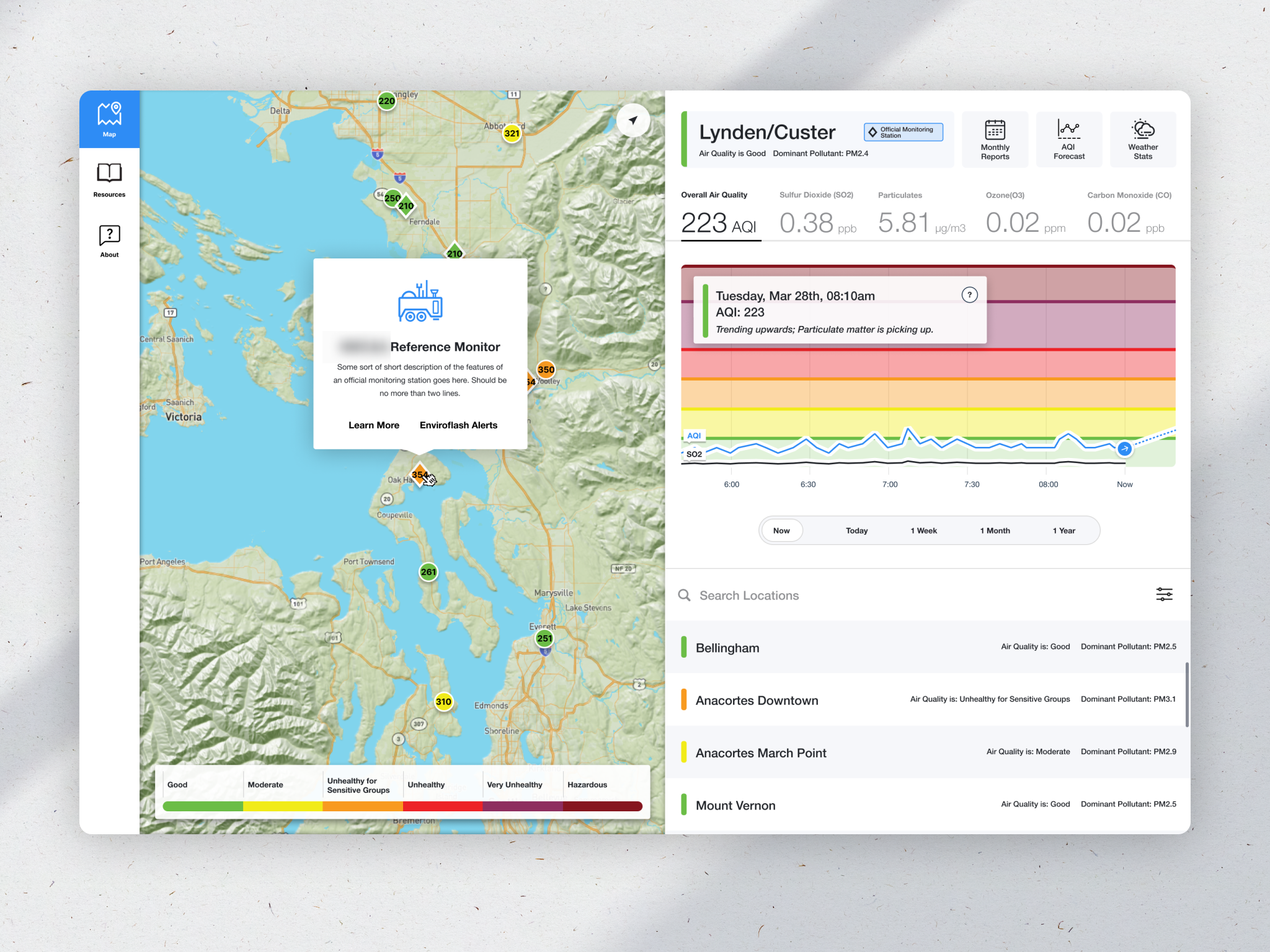Select the 1 Week time range

point(923,531)
